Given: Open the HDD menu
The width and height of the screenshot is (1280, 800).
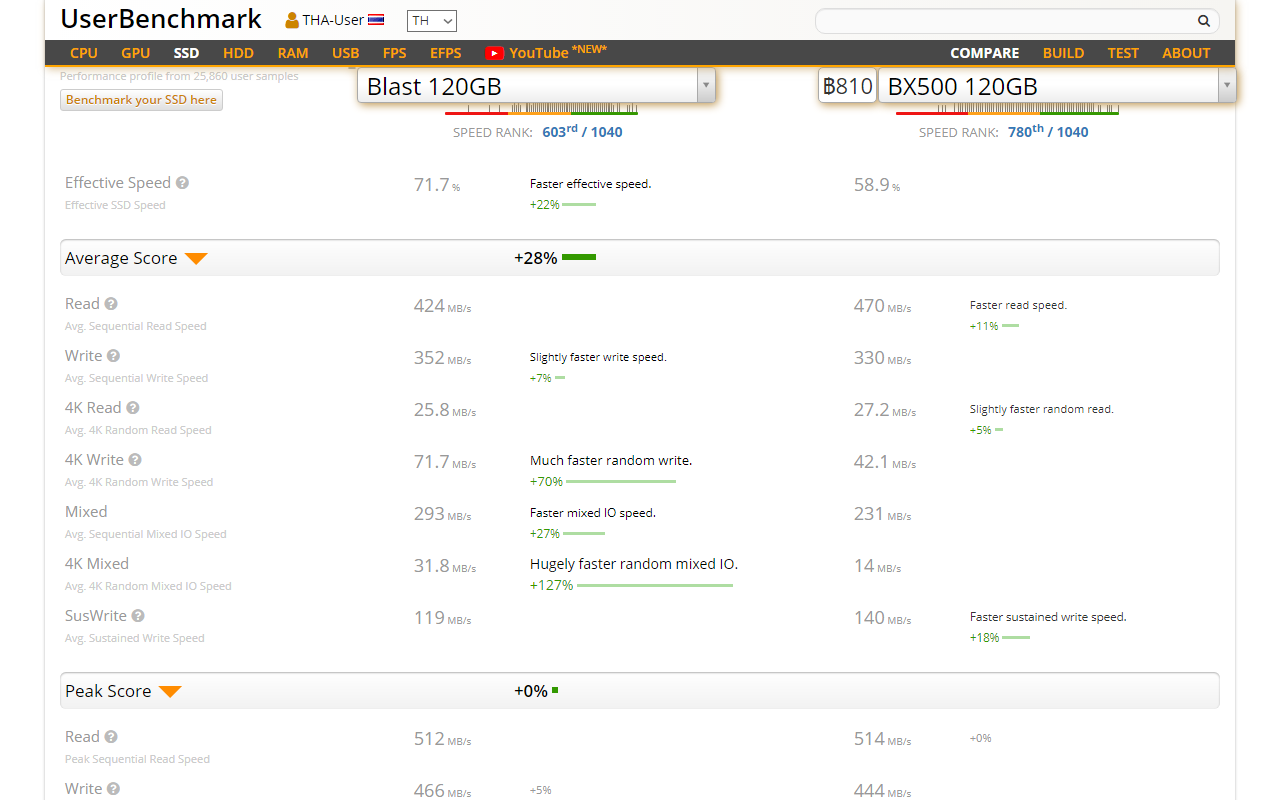Looking at the screenshot, I should coord(238,53).
